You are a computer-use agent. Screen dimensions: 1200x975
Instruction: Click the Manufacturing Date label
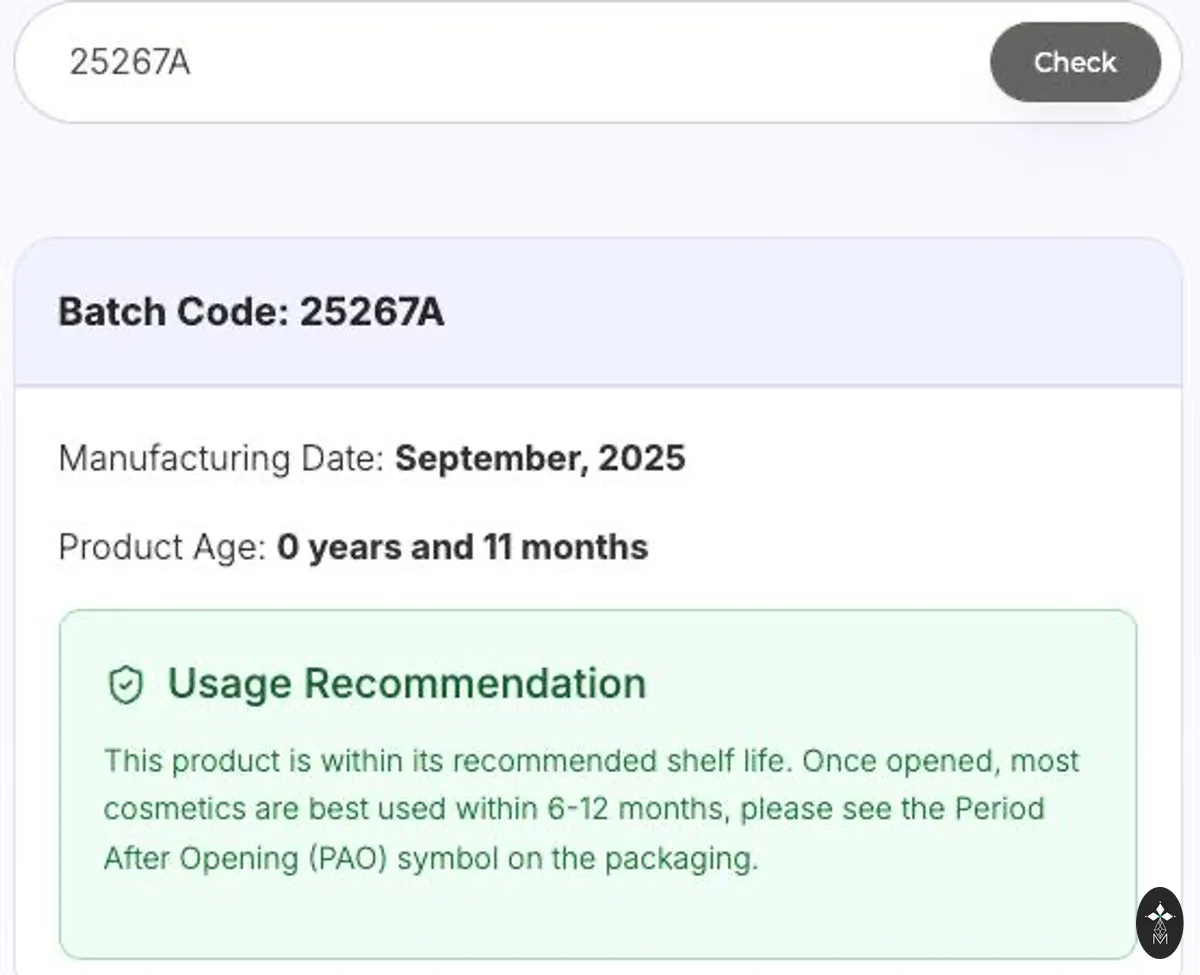click(x=221, y=459)
